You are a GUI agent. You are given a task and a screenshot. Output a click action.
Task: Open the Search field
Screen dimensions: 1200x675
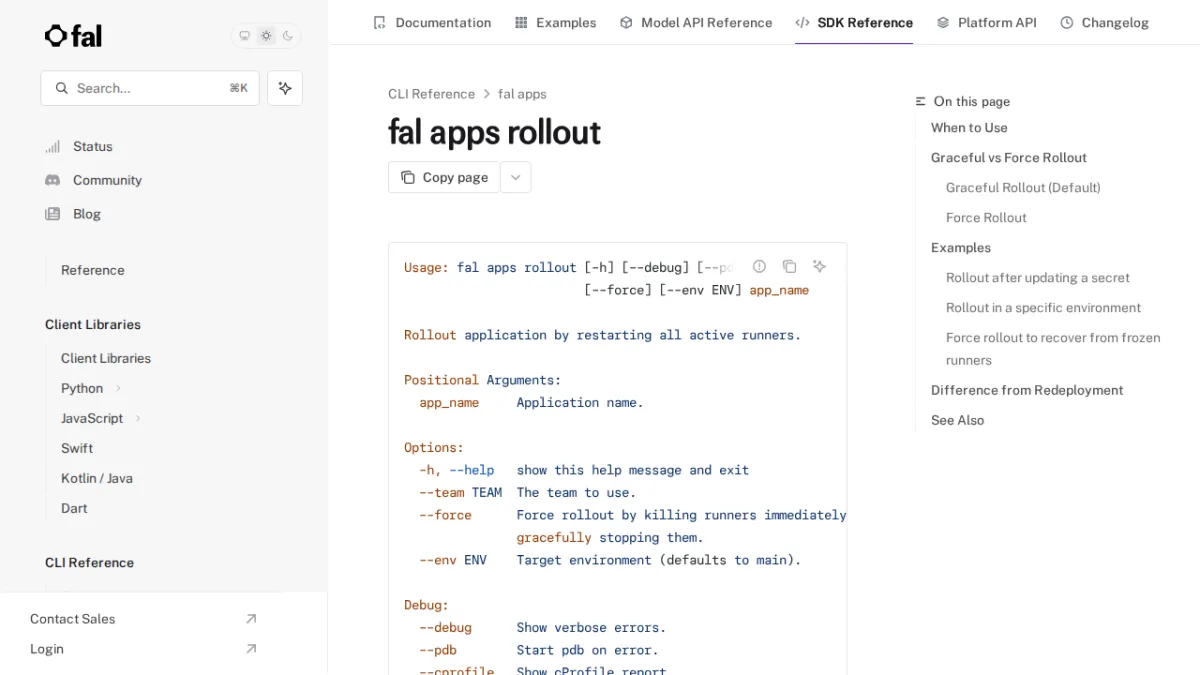150,88
